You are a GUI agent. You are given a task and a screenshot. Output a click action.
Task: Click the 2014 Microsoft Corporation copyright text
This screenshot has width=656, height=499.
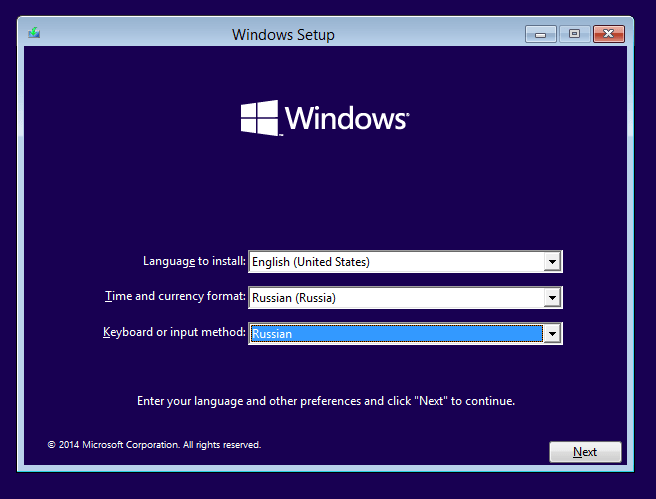tap(154, 445)
